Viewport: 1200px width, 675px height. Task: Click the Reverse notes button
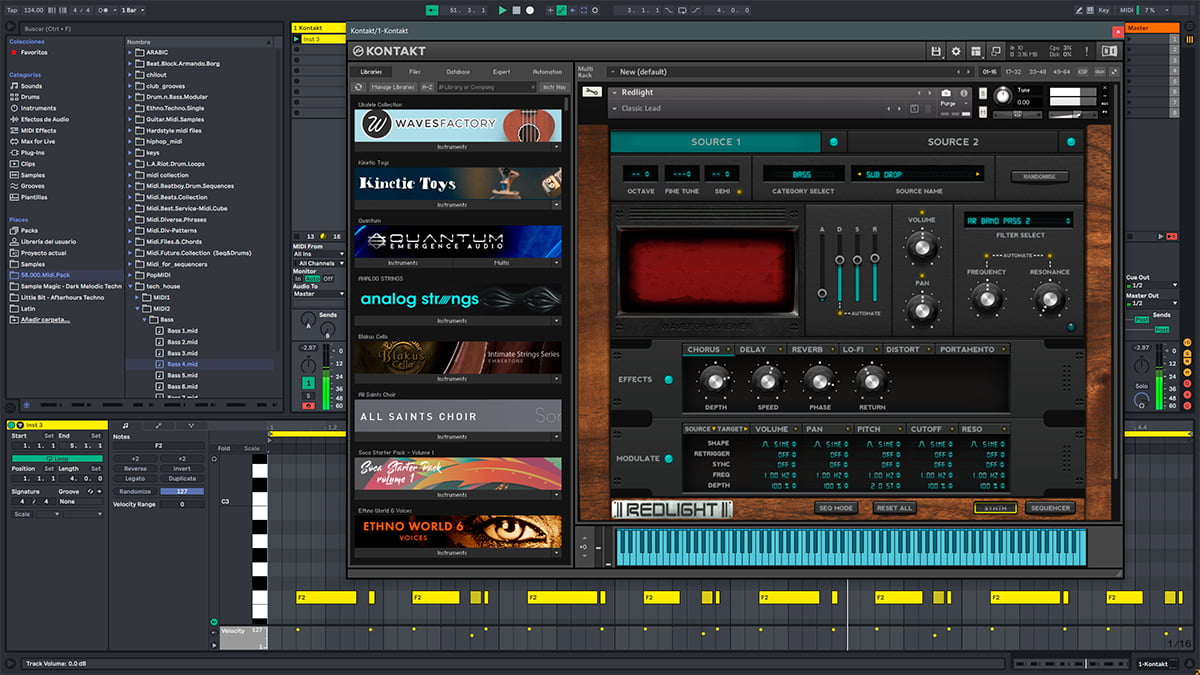click(x=134, y=468)
